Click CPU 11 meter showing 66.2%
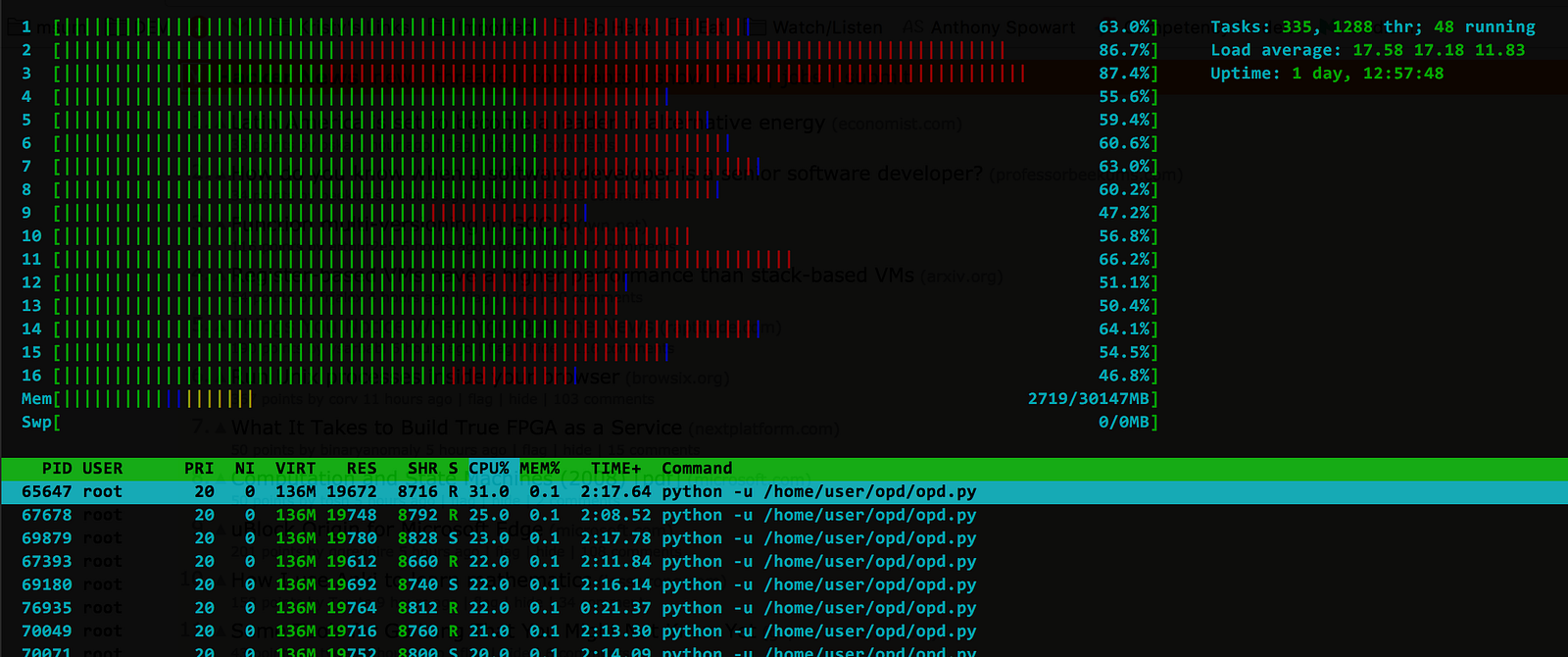Viewport: 1568px width, 657px height. tap(590, 260)
